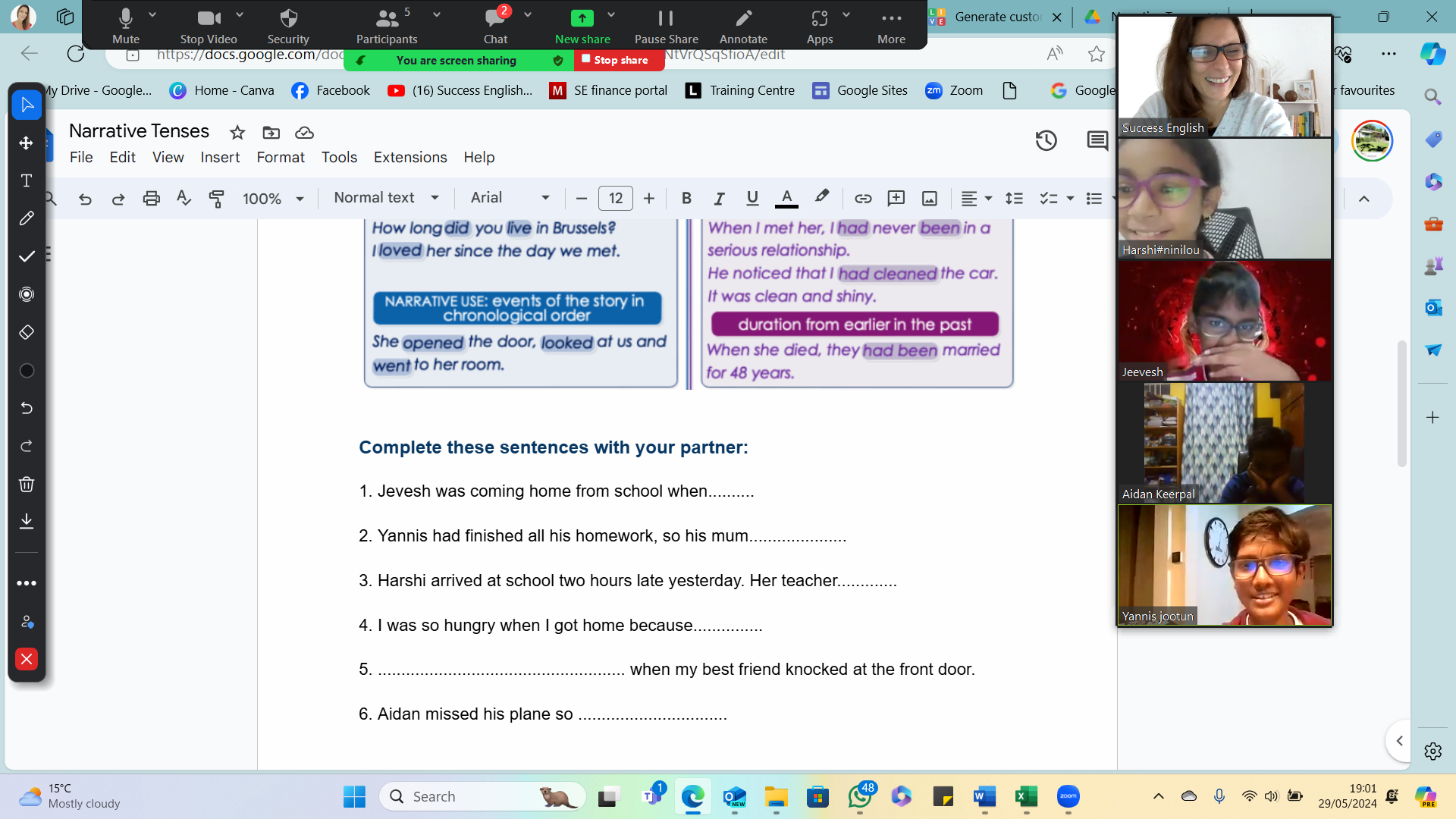Select the eraser tool in annotation toolbar
Image resolution: width=1456 pixels, height=819 pixels.
click(27, 332)
